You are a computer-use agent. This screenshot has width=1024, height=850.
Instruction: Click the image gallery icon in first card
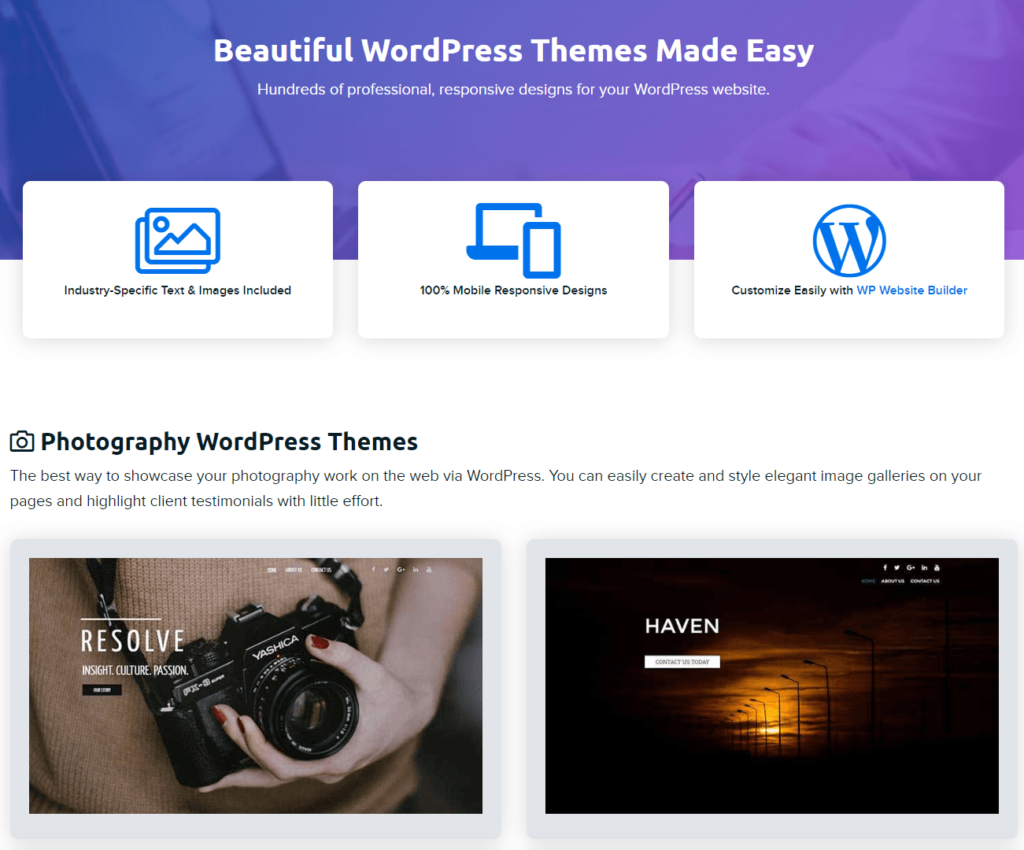tap(177, 240)
